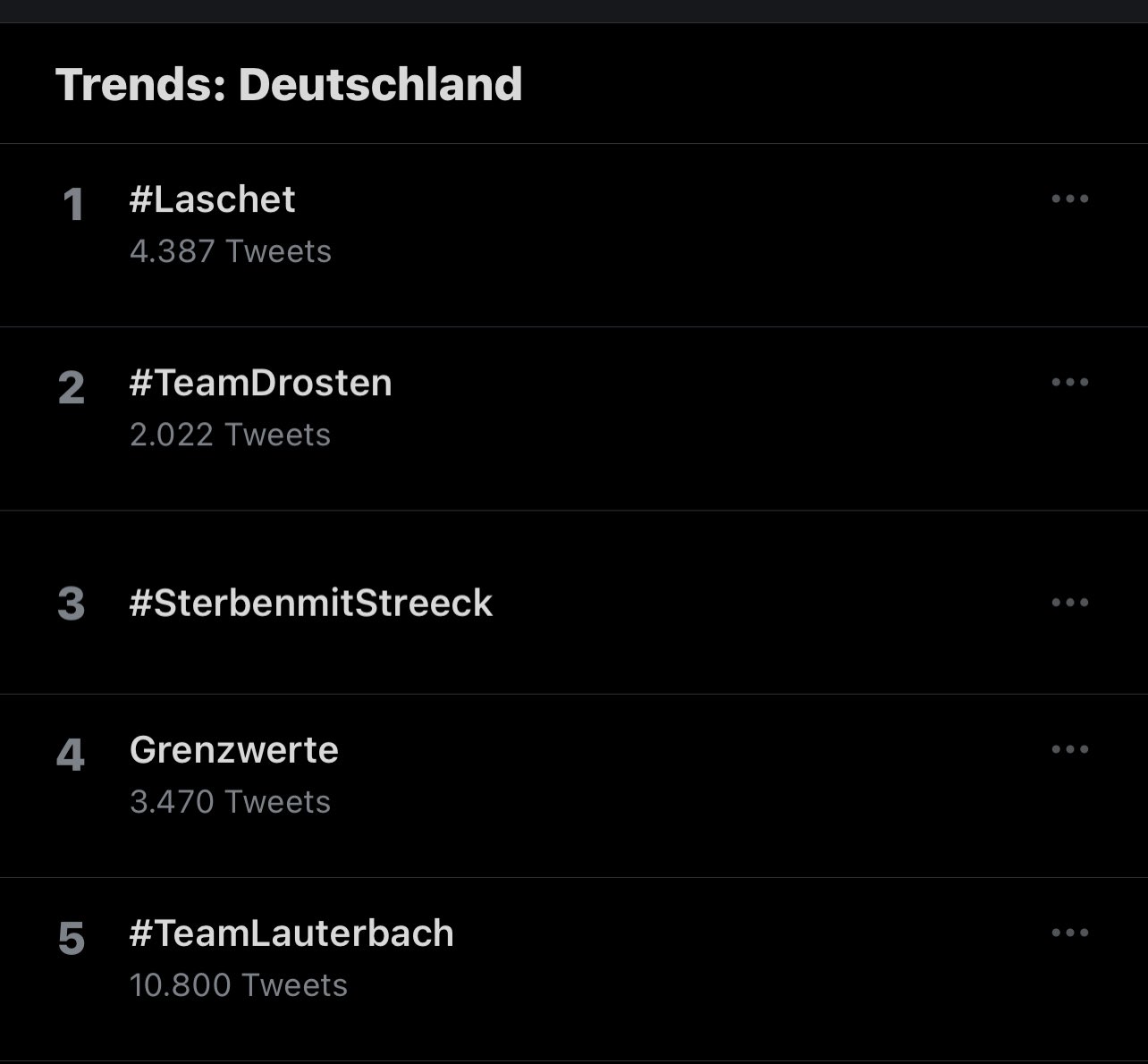
Task: Click rank number 1 beside #Laschet
Action: coord(72,205)
